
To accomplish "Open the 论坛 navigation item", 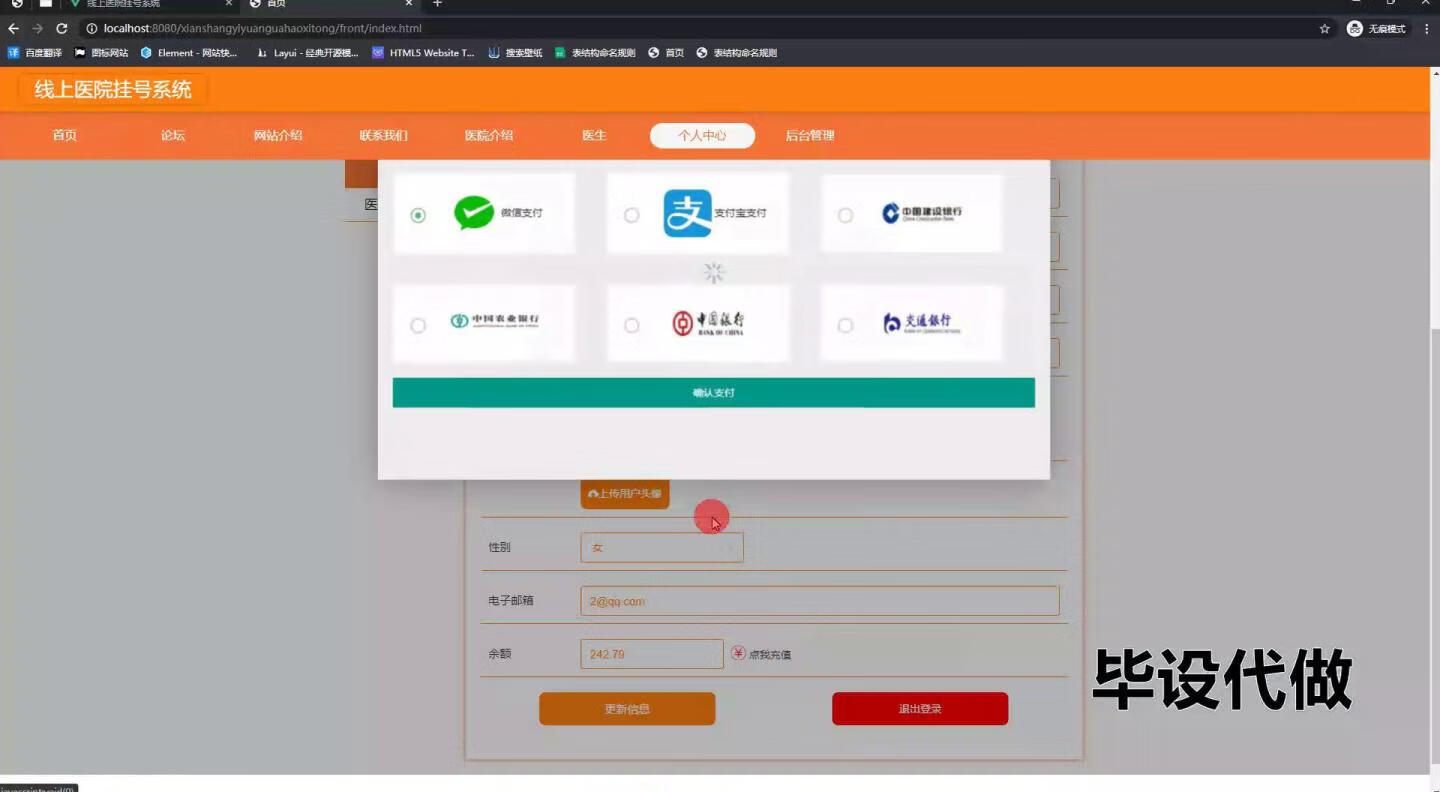I will pos(173,136).
